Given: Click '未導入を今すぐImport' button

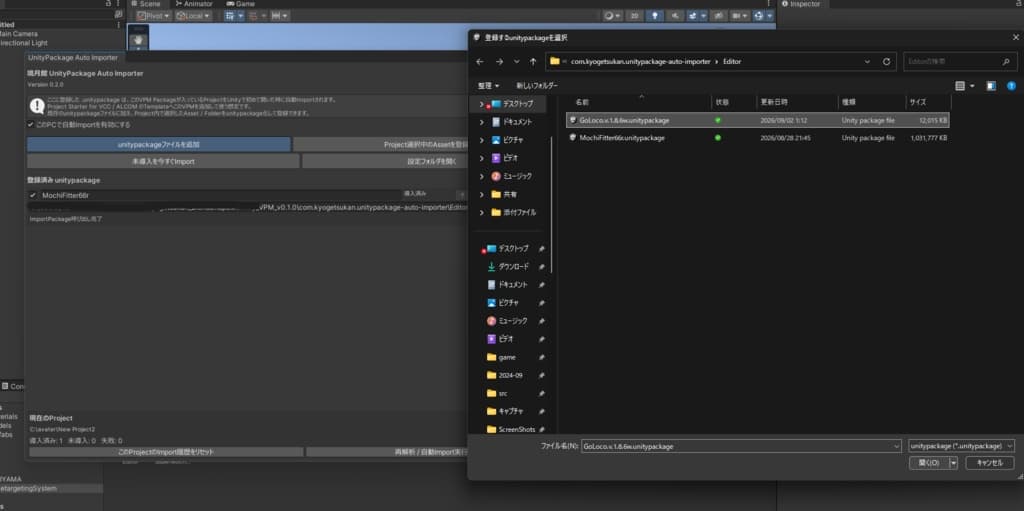Looking at the screenshot, I should [x=163, y=161].
